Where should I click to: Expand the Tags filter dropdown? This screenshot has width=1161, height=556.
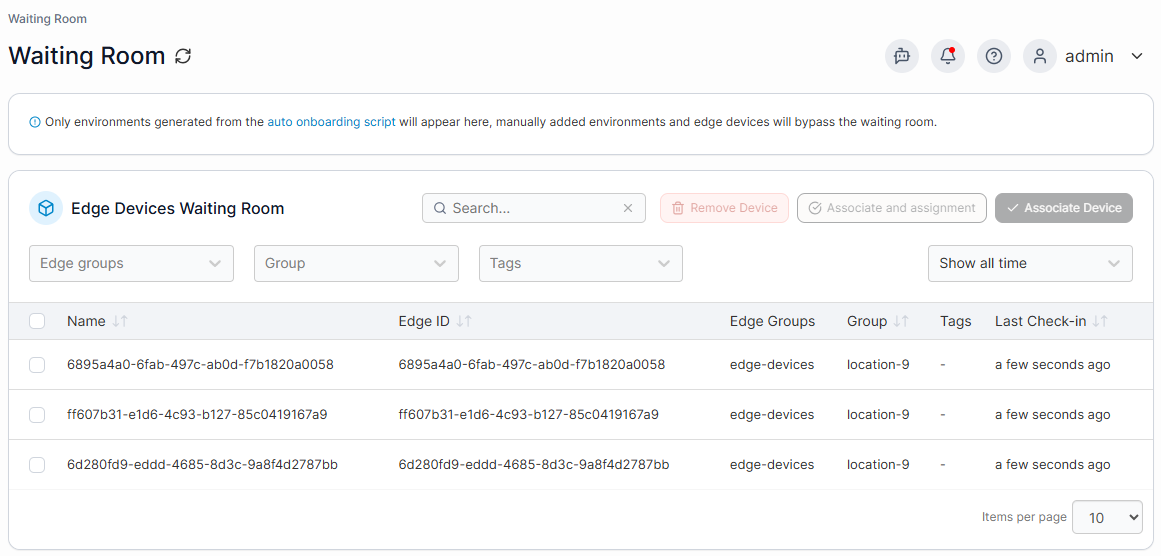click(x=580, y=264)
